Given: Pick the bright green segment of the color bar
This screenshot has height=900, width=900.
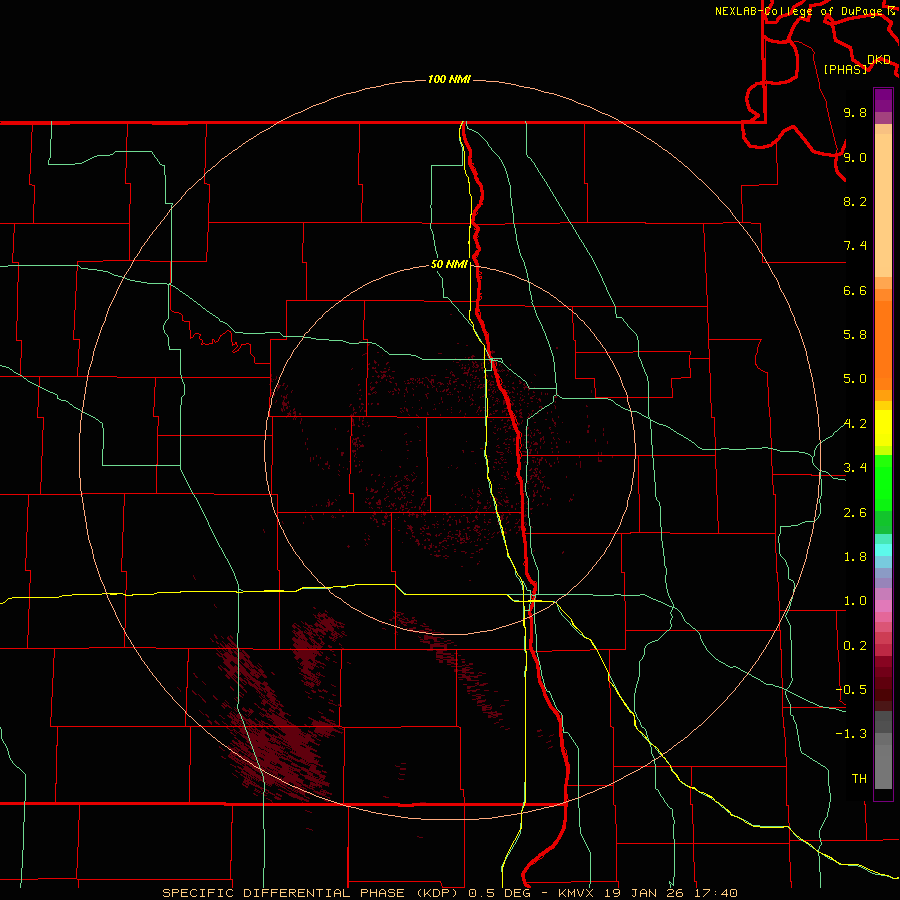Looking at the screenshot, I should [883, 482].
